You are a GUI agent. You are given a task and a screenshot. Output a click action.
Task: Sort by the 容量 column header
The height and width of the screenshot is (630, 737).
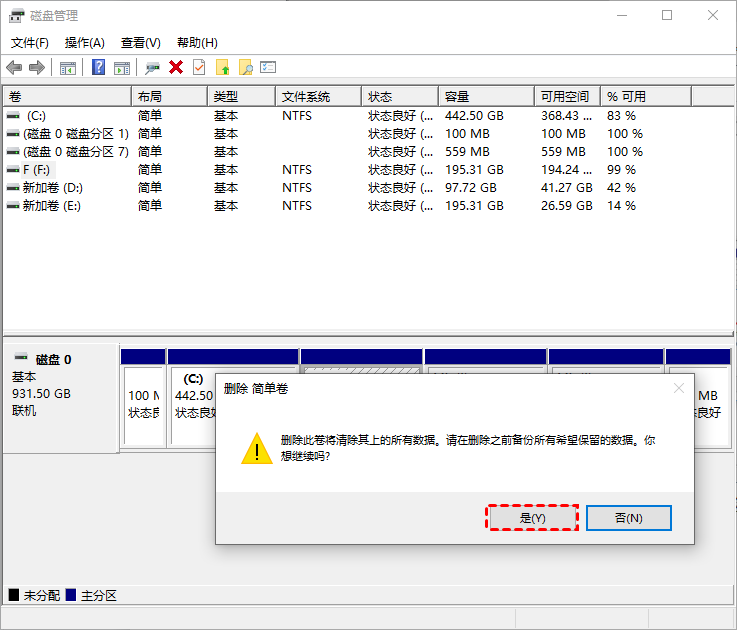click(x=486, y=96)
